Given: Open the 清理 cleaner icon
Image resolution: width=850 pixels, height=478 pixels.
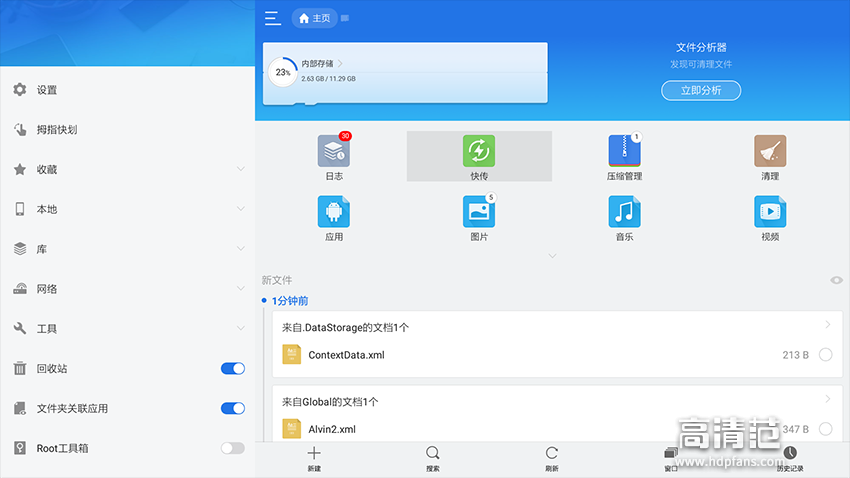Looking at the screenshot, I should (770, 156).
